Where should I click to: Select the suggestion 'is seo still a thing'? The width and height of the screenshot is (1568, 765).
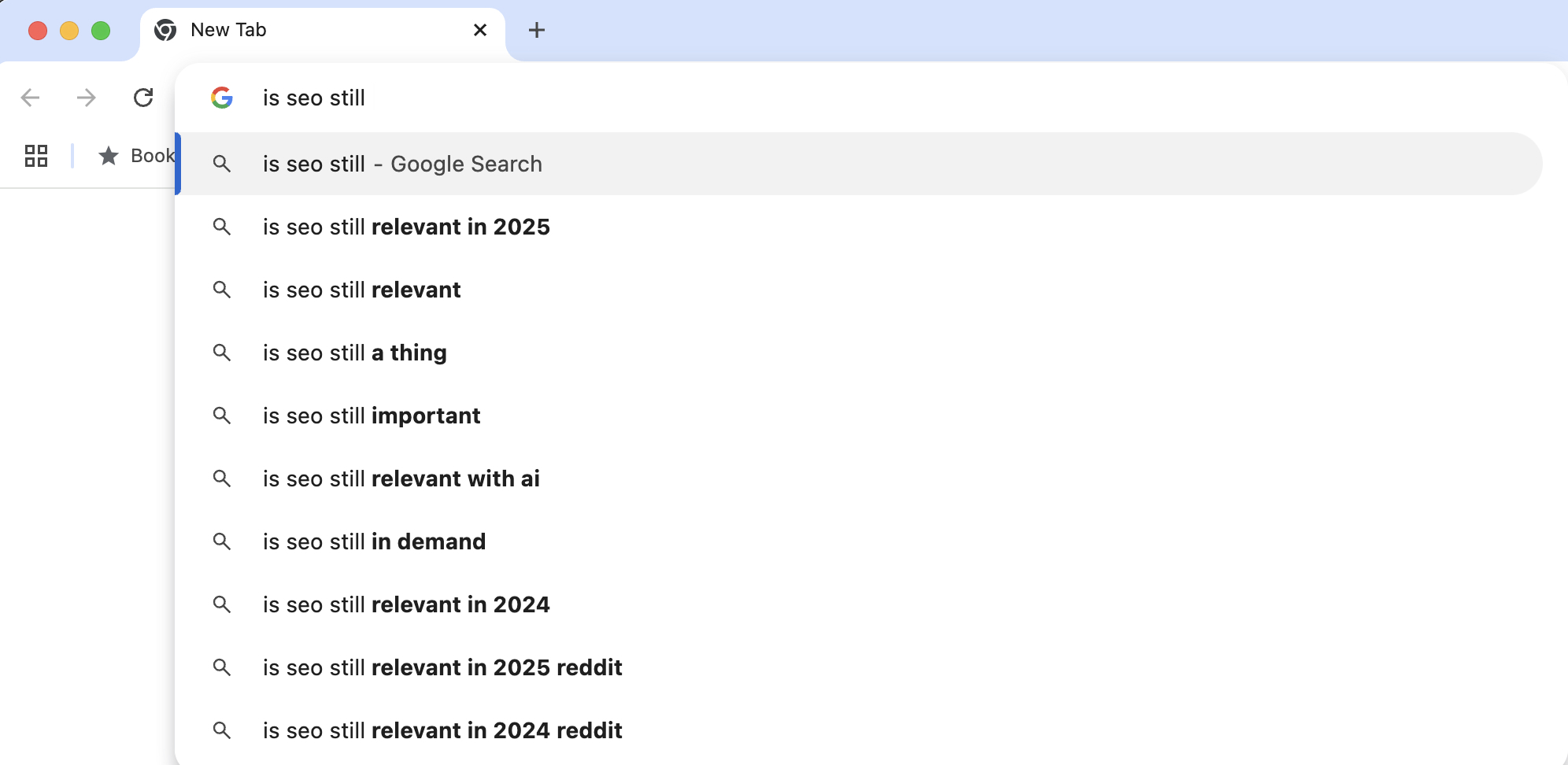(x=355, y=353)
